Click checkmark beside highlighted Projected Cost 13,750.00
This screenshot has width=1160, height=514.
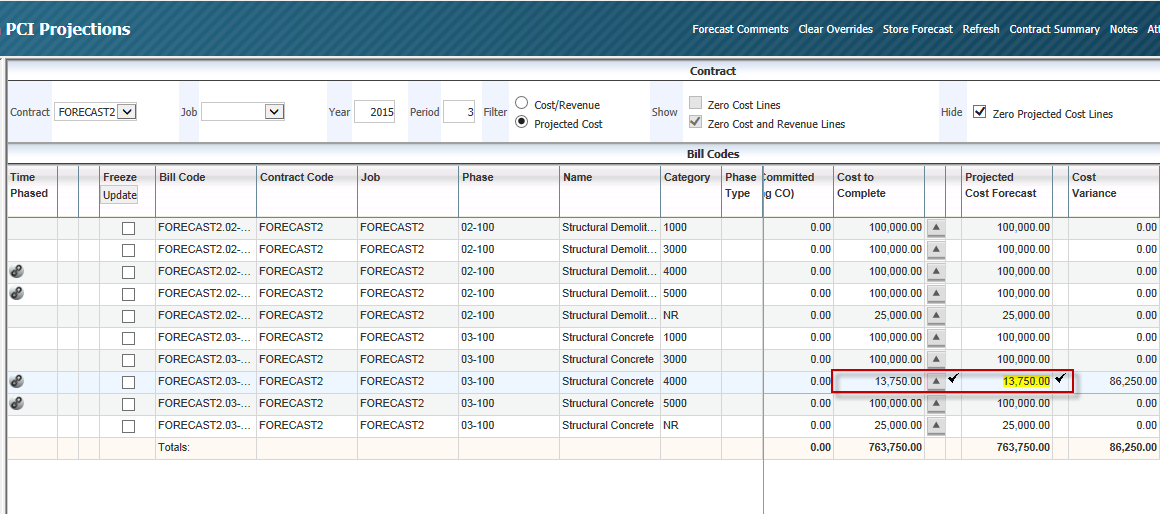click(x=1060, y=378)
